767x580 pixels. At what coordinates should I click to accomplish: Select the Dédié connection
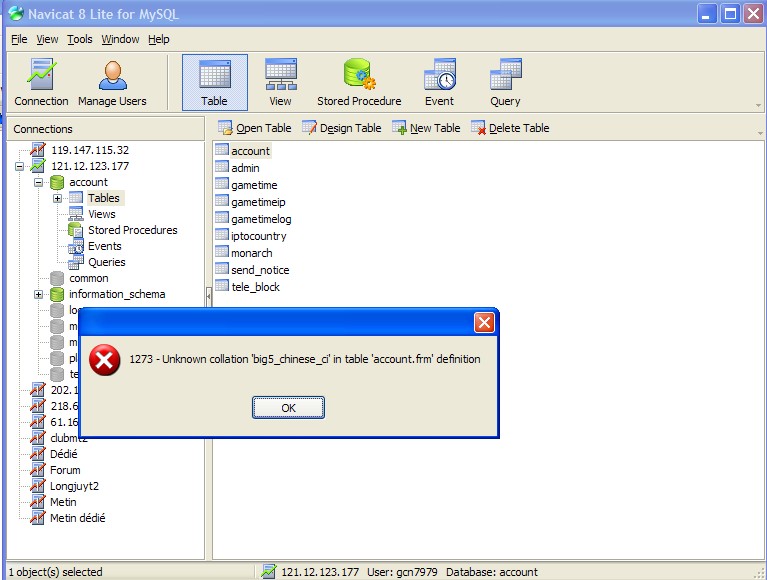coord(64,454)
